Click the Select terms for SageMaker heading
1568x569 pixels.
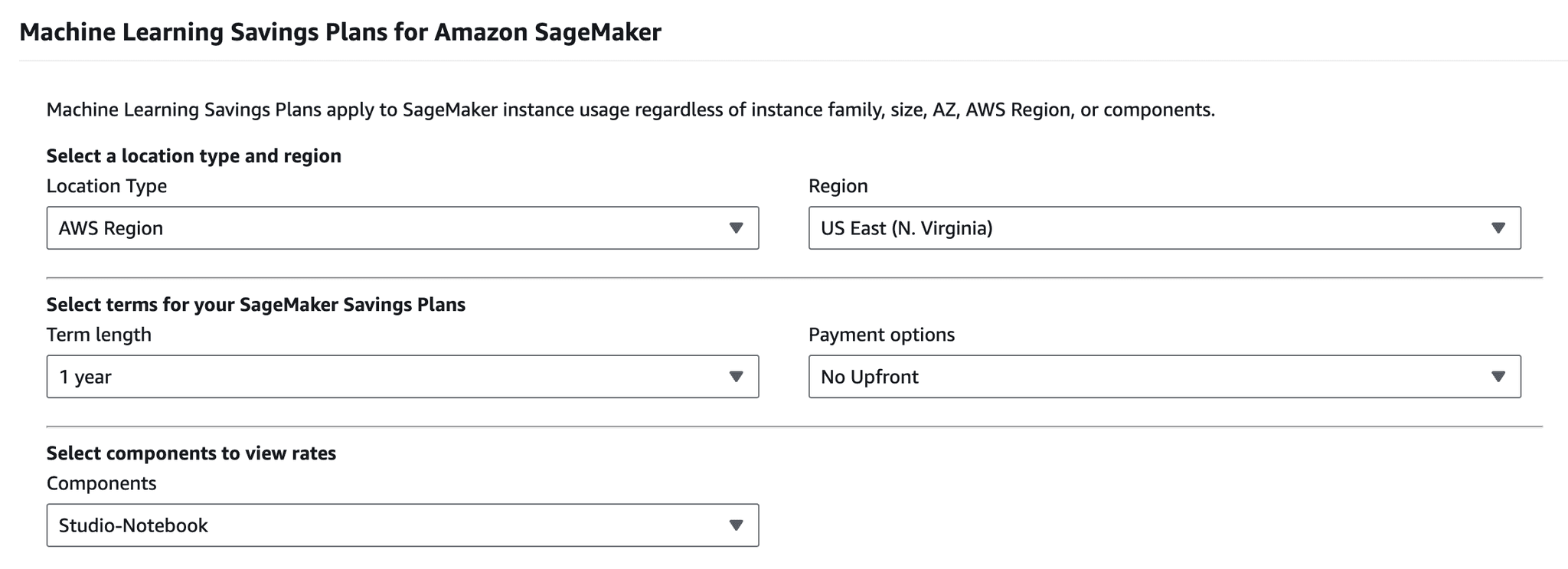(x=256, y=304)
